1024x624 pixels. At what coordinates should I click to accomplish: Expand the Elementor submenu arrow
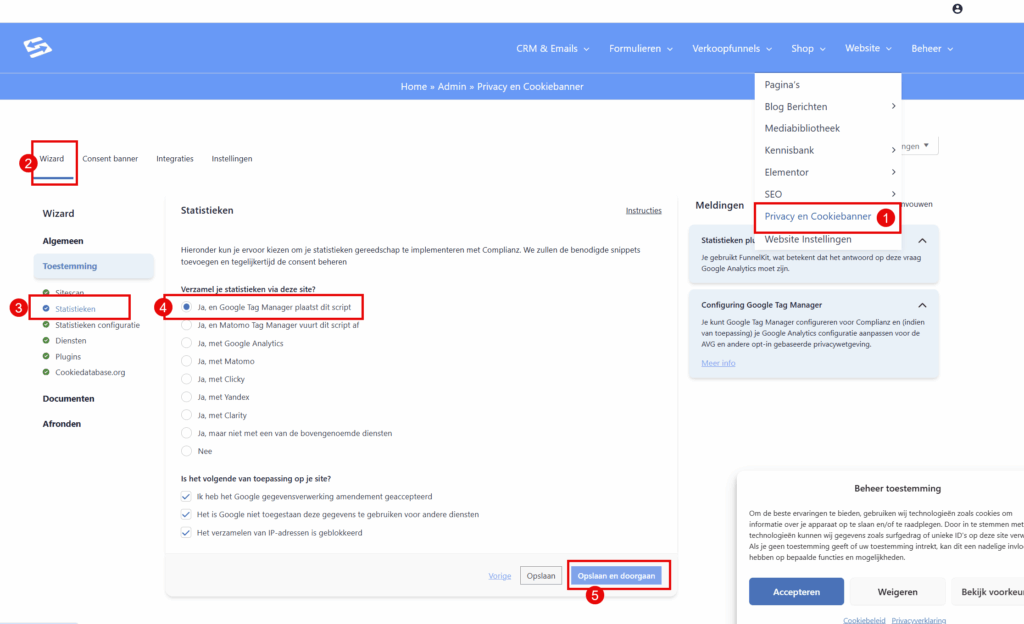(893, 172)
